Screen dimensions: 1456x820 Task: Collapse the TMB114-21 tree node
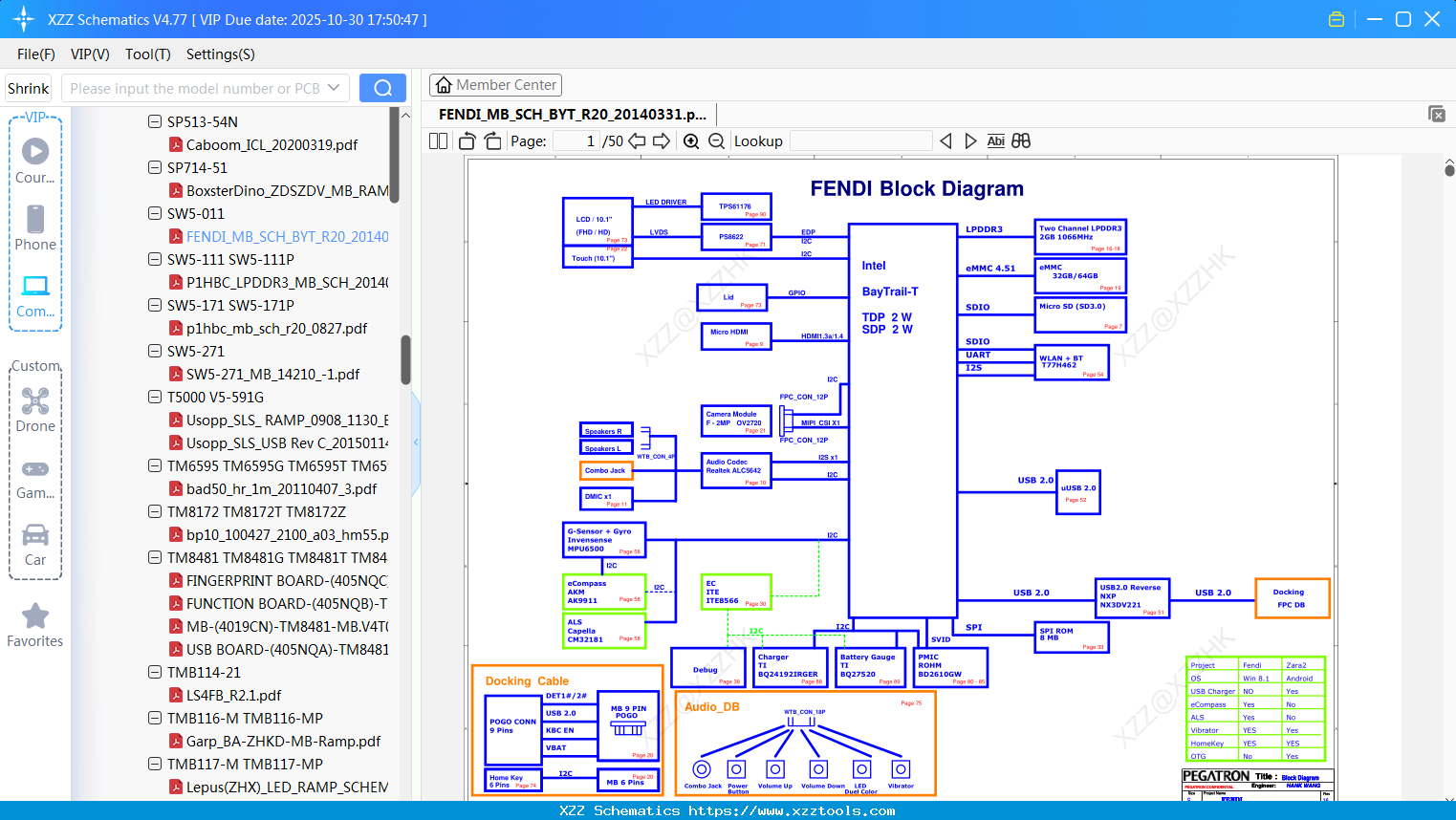click(x=155, y=672)
